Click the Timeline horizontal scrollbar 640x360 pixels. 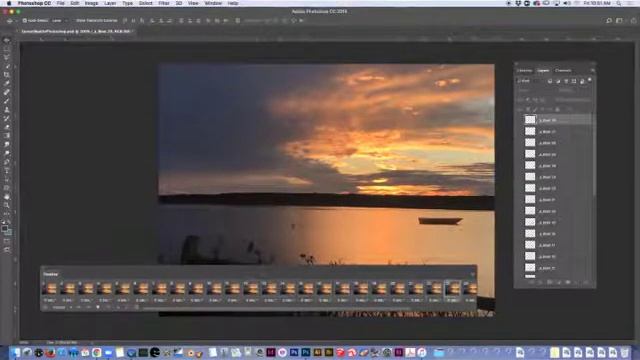(x=276, y=308)
